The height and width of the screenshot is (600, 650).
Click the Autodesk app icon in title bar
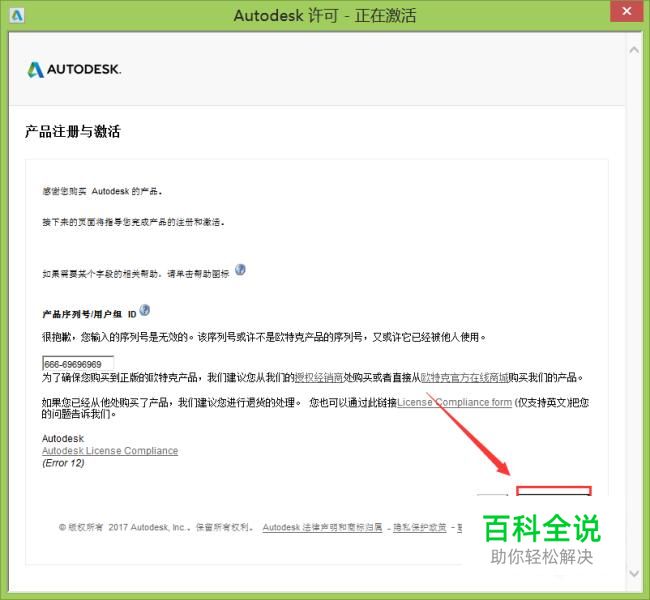[x=17, y=16]
